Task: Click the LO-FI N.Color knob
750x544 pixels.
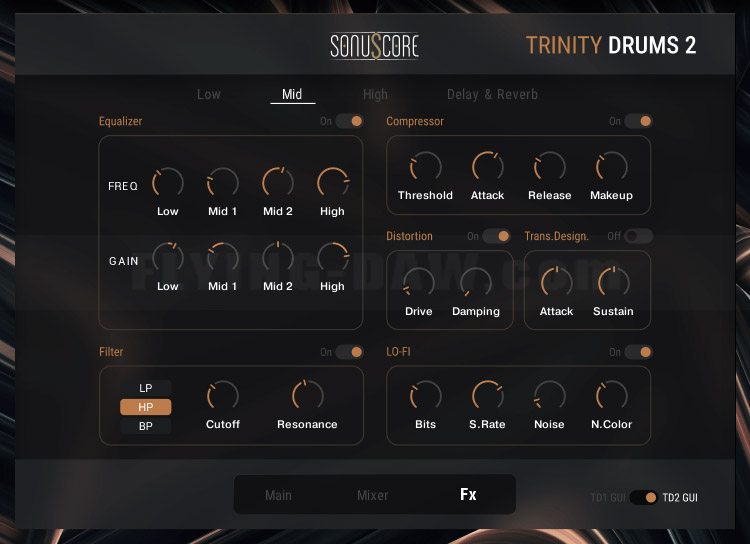Action: point(611,396)
